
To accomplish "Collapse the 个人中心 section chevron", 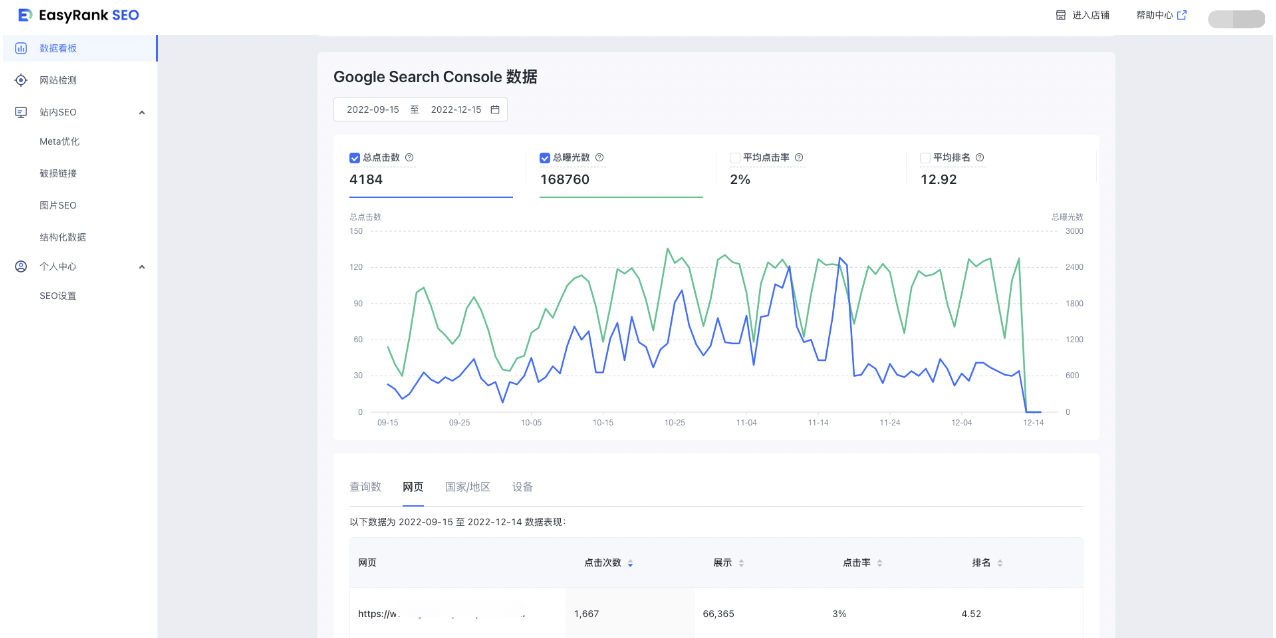I will 141,267.
